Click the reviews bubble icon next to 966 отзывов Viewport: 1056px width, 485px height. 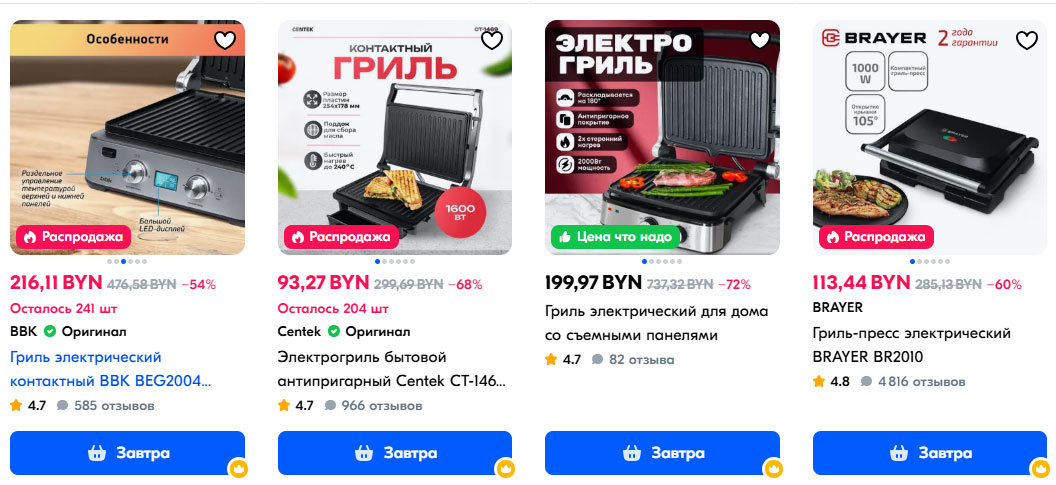point(330,406)
